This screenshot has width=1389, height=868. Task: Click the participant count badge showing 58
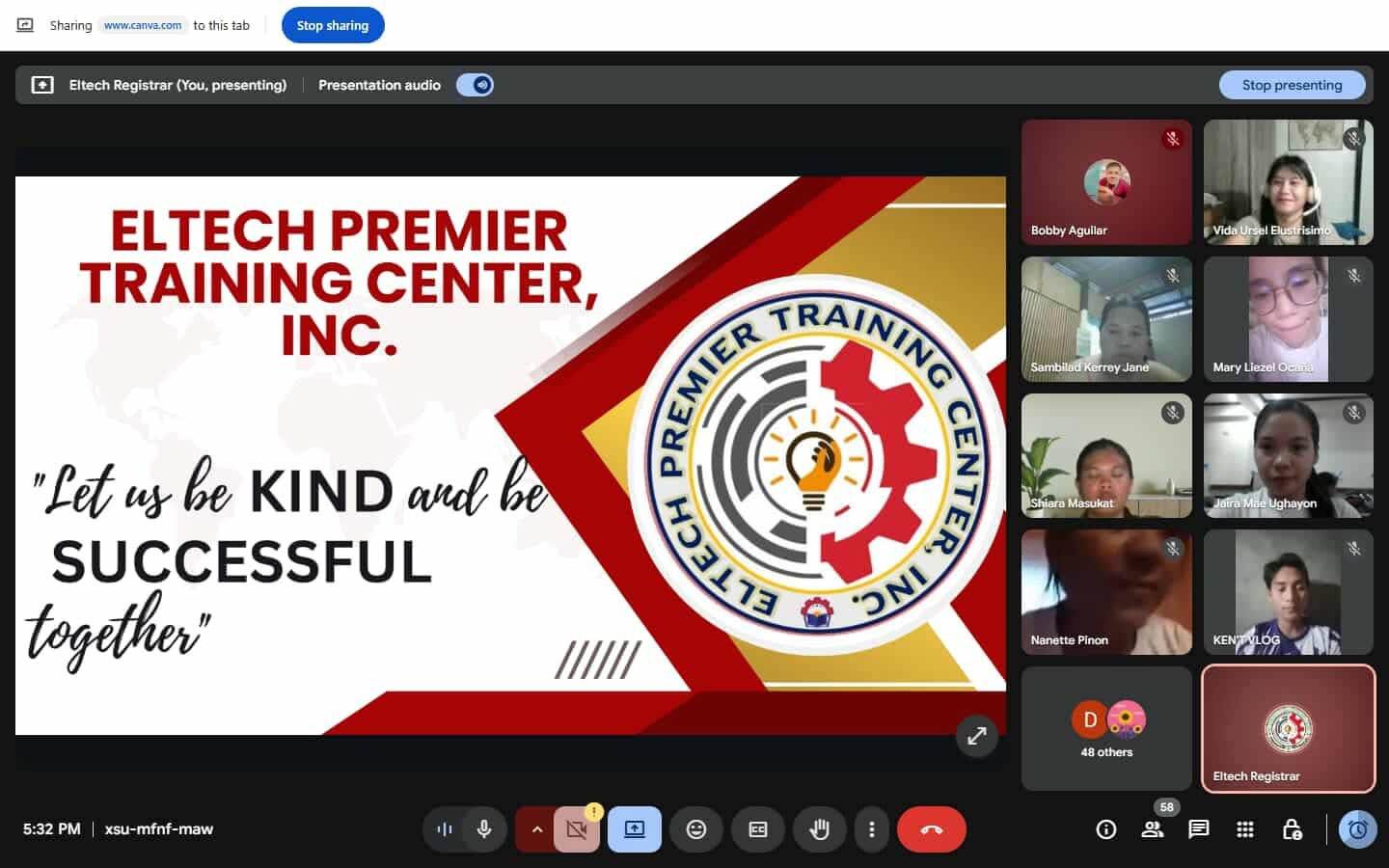pos(1167,807)
